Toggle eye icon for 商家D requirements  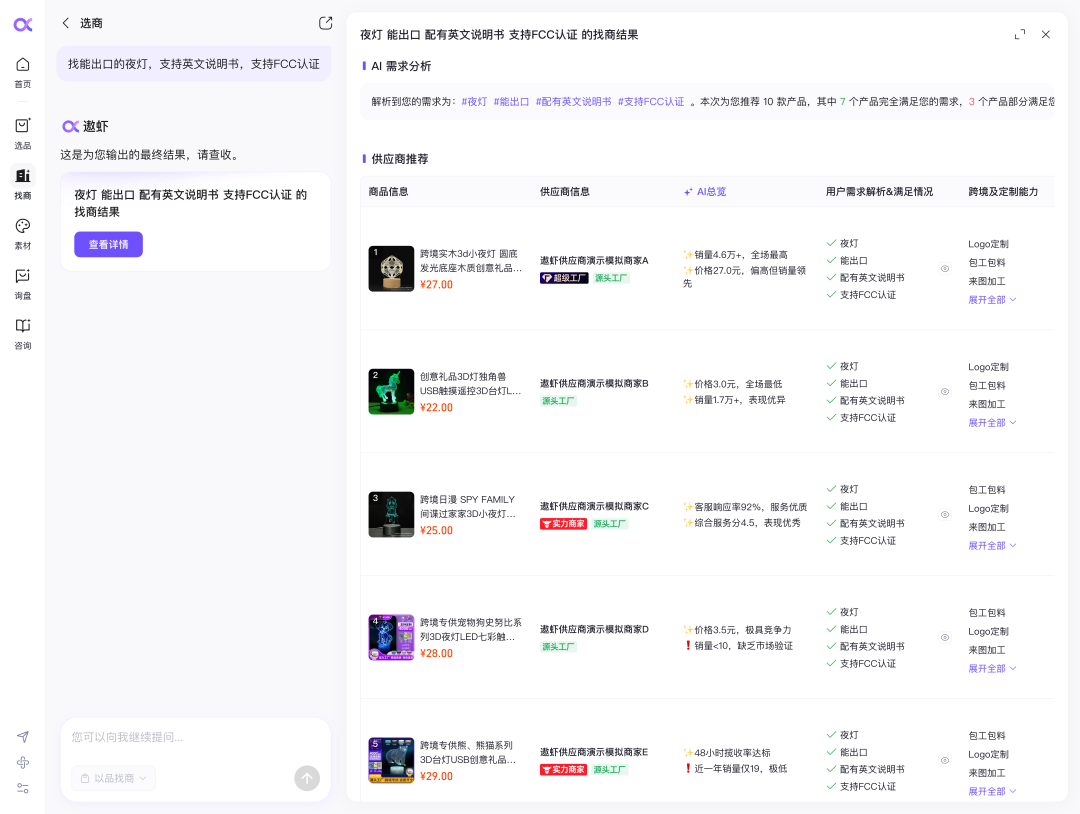(x=945, y=638)
